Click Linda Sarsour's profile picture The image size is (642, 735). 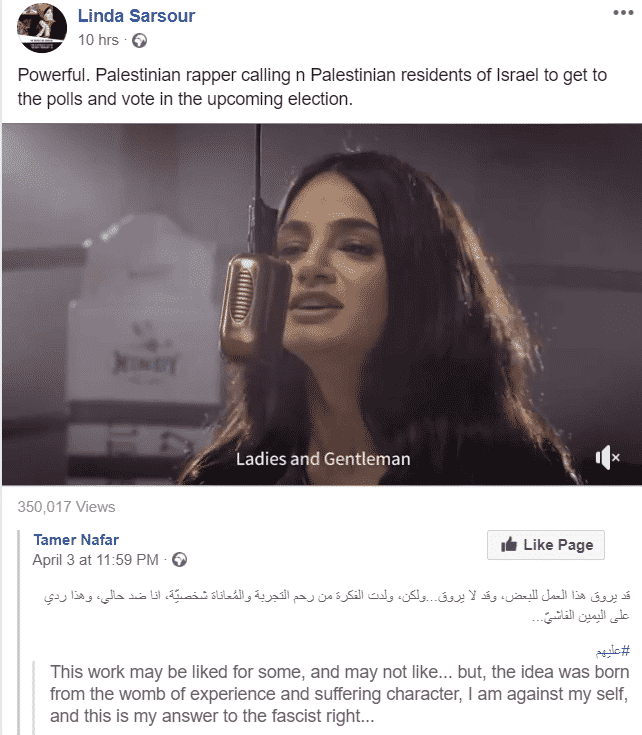click(x=42, y=28)
